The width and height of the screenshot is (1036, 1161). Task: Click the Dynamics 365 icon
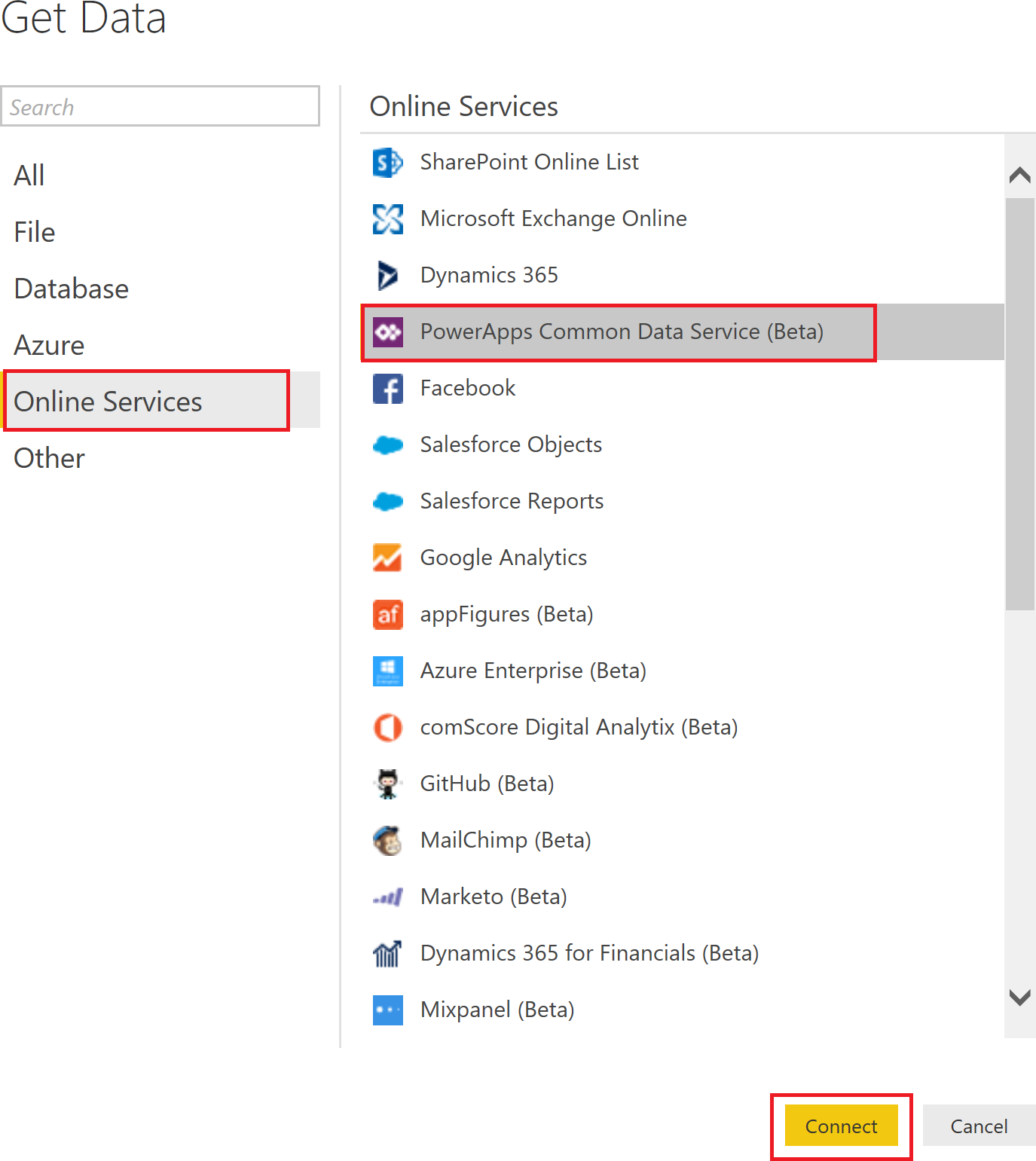[x=388, y=275]
